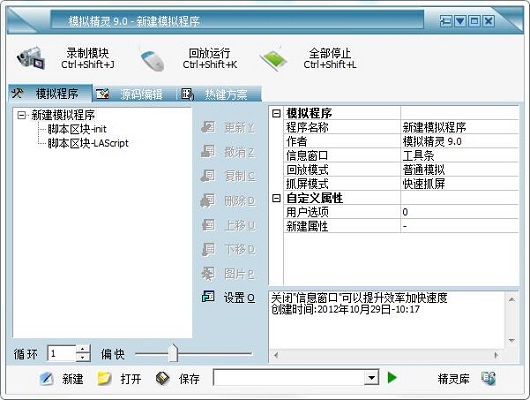Open the 精灵库 library icon
The height and width of the screenshot is (400, 530).
(x=488, y=378)
